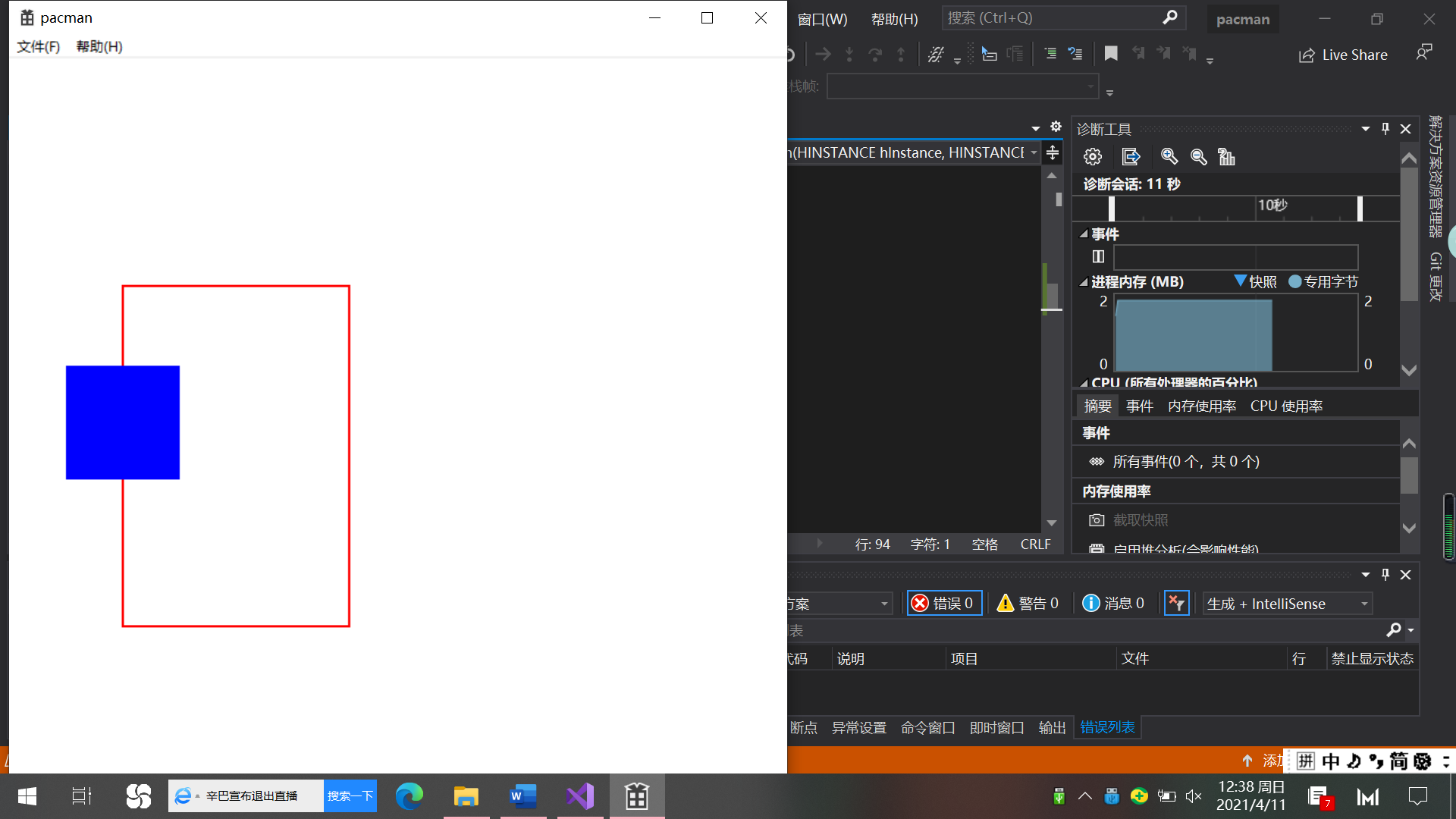Switch to 内存使用率 tab
Screen dimensions: 1456x819
1202,406
